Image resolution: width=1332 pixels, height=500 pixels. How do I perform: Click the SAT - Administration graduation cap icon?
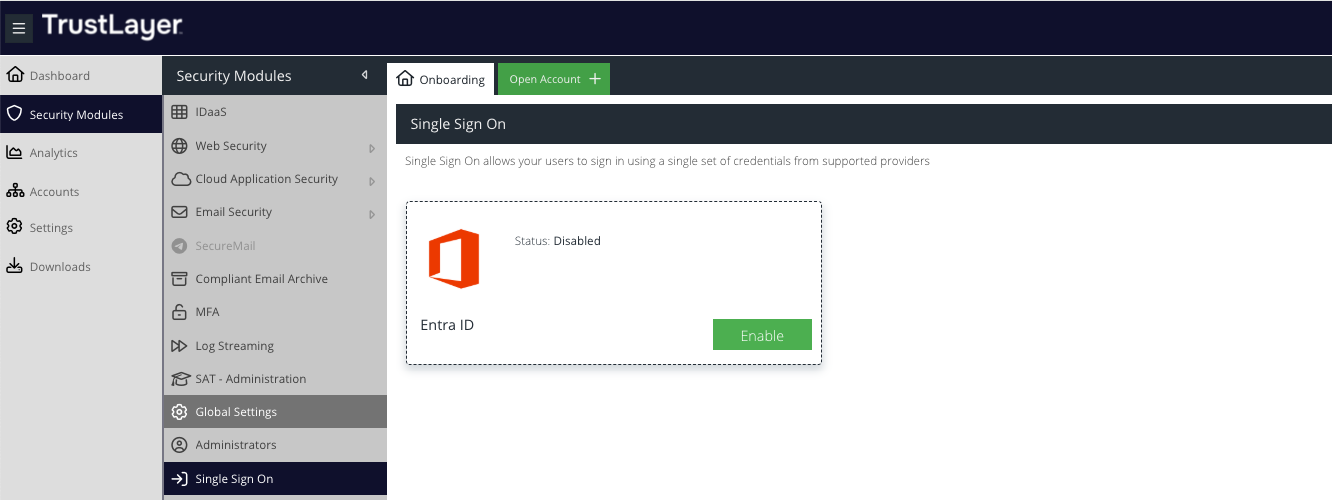pyautogui.click(x=180, y=379)
